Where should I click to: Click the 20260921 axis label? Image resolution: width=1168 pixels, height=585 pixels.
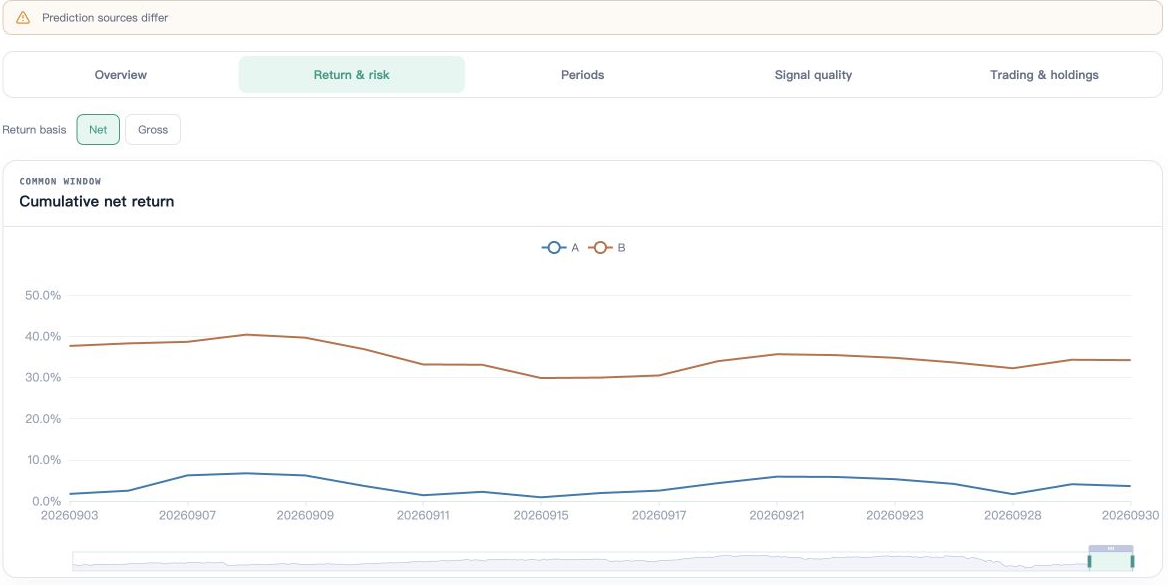[777, 515]
